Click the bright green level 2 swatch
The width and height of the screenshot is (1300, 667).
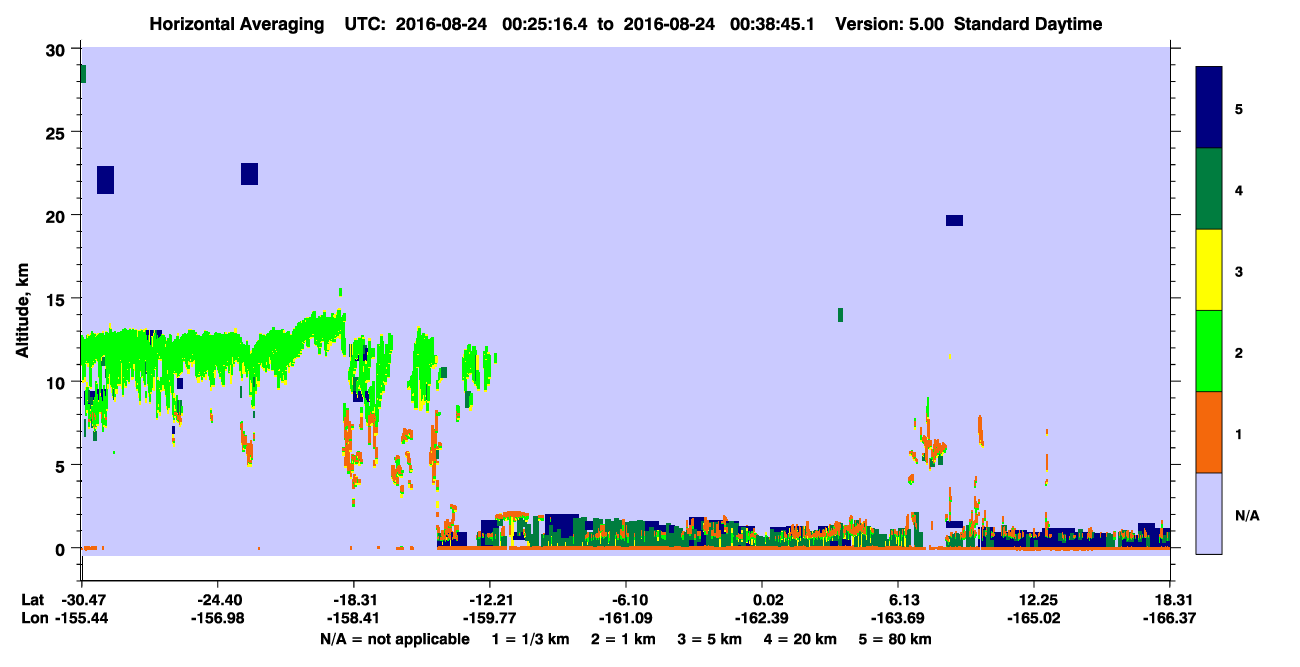[1209, 351]
